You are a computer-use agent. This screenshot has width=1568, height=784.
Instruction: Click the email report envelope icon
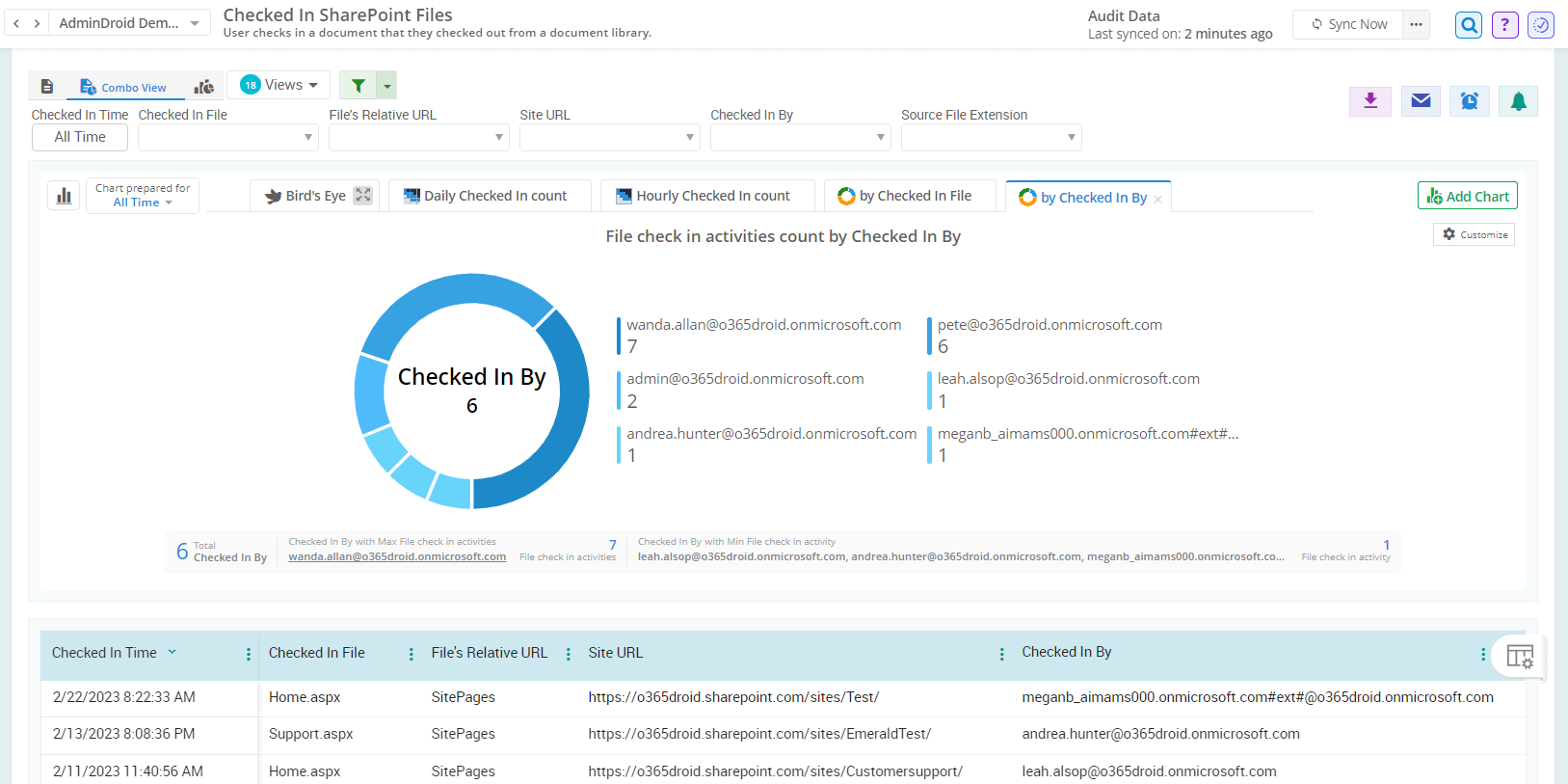[1421, 101]
